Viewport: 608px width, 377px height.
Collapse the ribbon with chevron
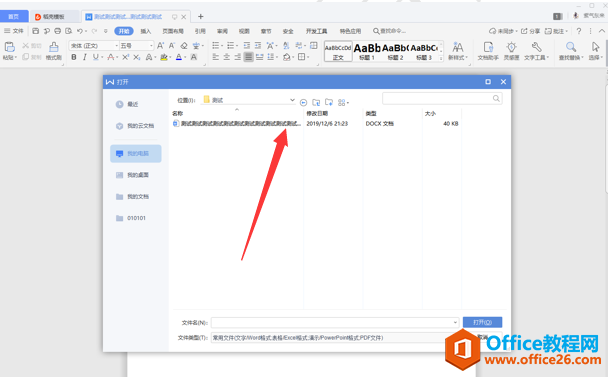click(602, 31)
